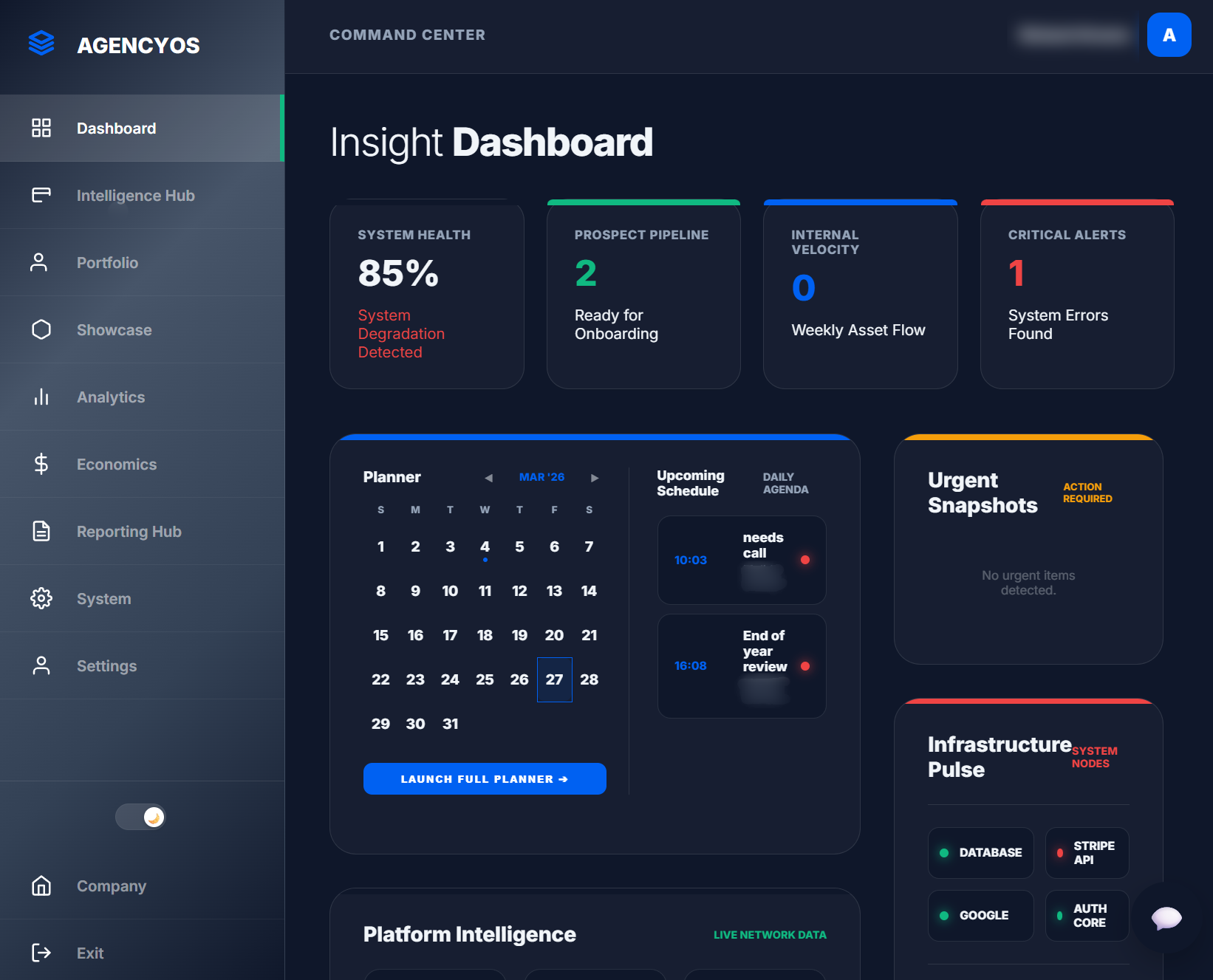1213x980 pixels.
Task: Launch the full planner
Action: pyautogui.click(x=484, y=778)
